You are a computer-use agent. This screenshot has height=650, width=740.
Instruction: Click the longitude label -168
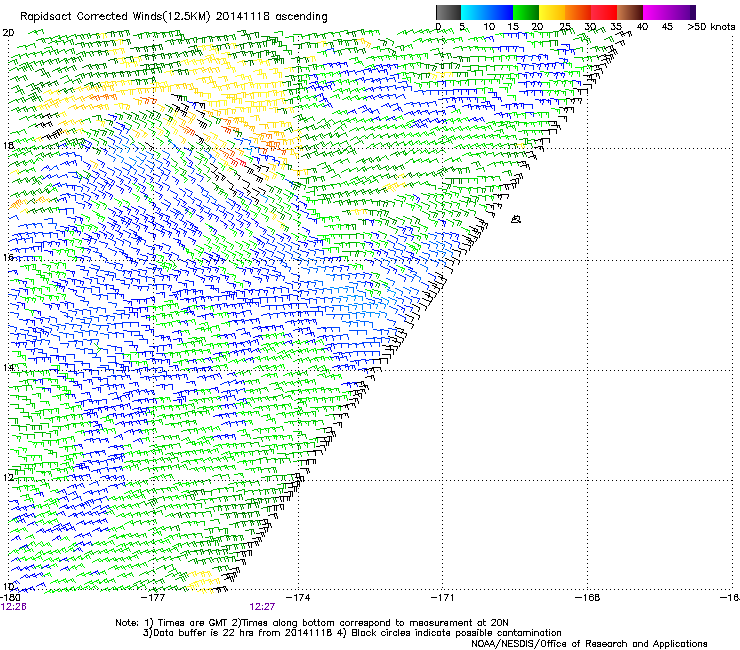[x=588, y=598]
